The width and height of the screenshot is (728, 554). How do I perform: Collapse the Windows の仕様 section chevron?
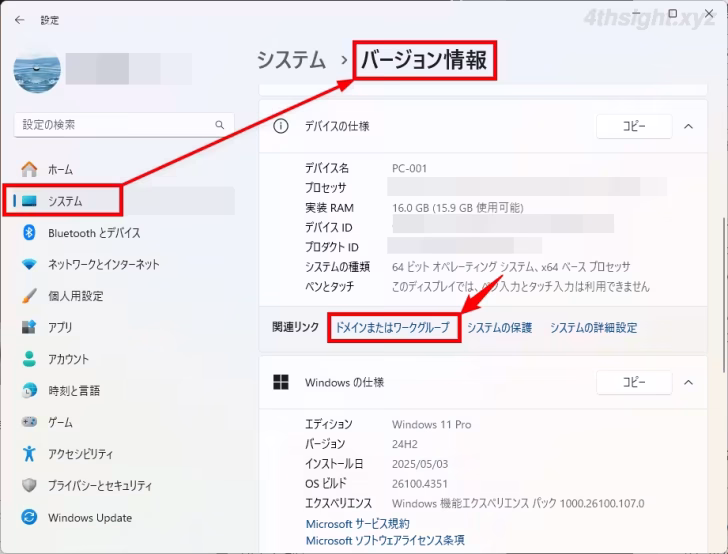(689, 383)
